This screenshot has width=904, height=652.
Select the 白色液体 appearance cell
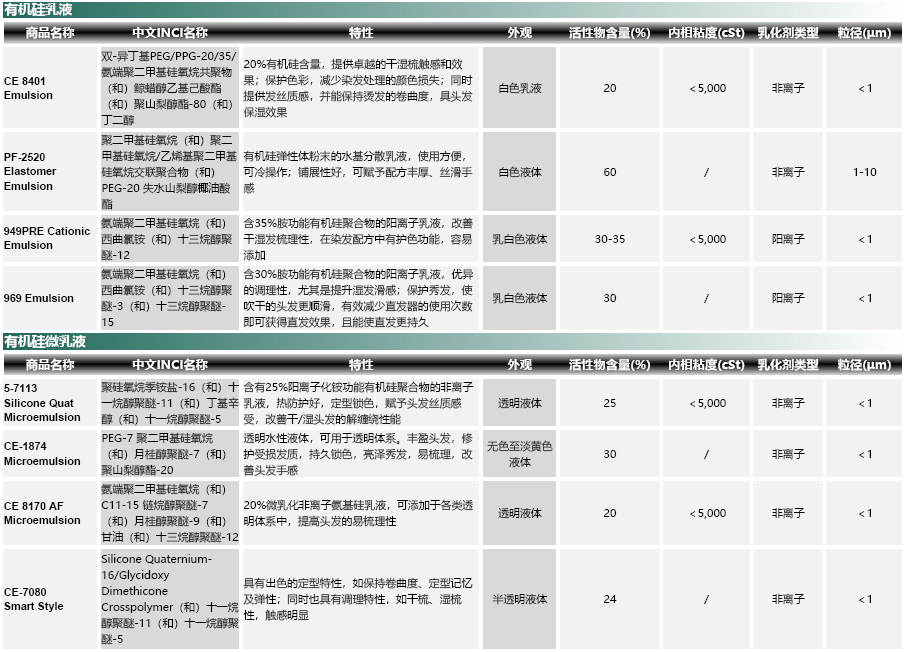click(x=519, y=172)
